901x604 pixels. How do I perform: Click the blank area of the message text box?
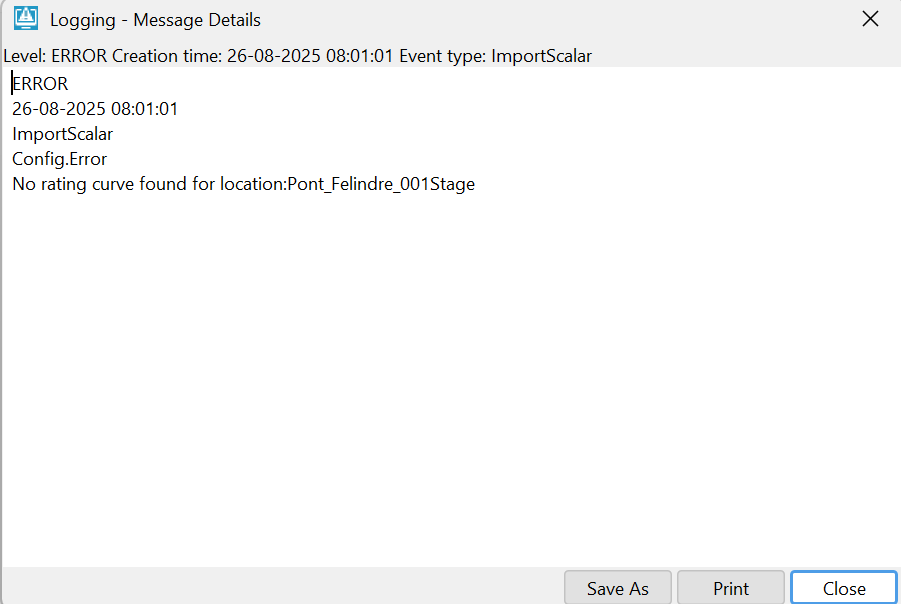(450, 374)
